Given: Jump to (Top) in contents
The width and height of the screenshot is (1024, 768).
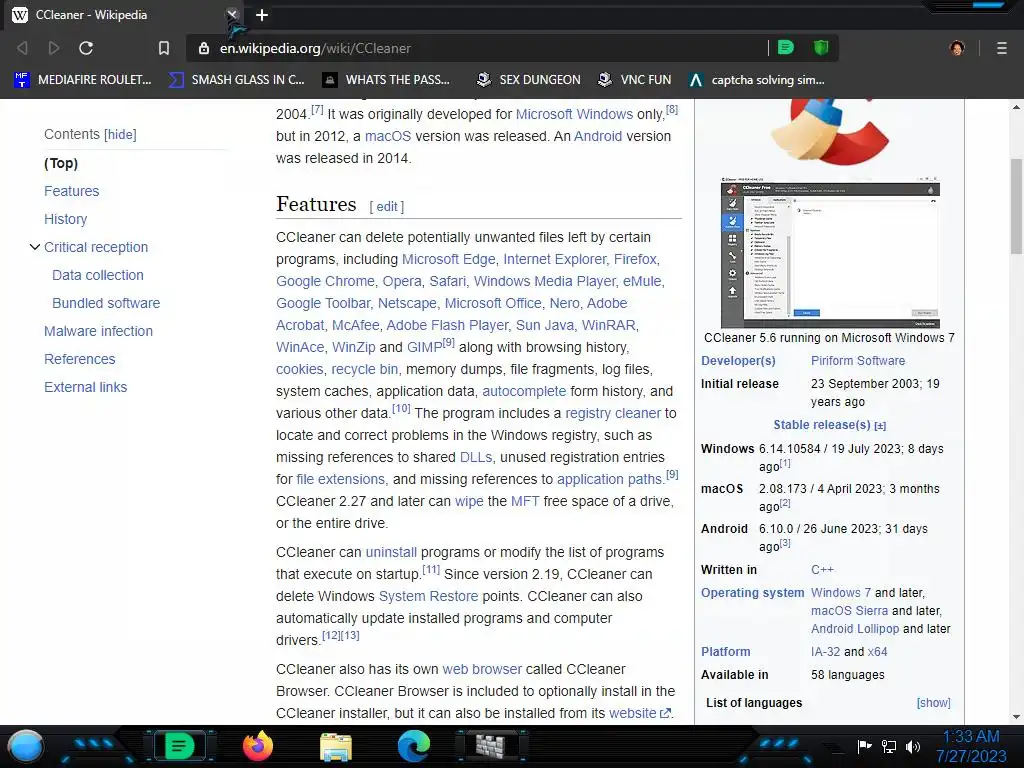Looking at the screenshot, I should (61, 163).
